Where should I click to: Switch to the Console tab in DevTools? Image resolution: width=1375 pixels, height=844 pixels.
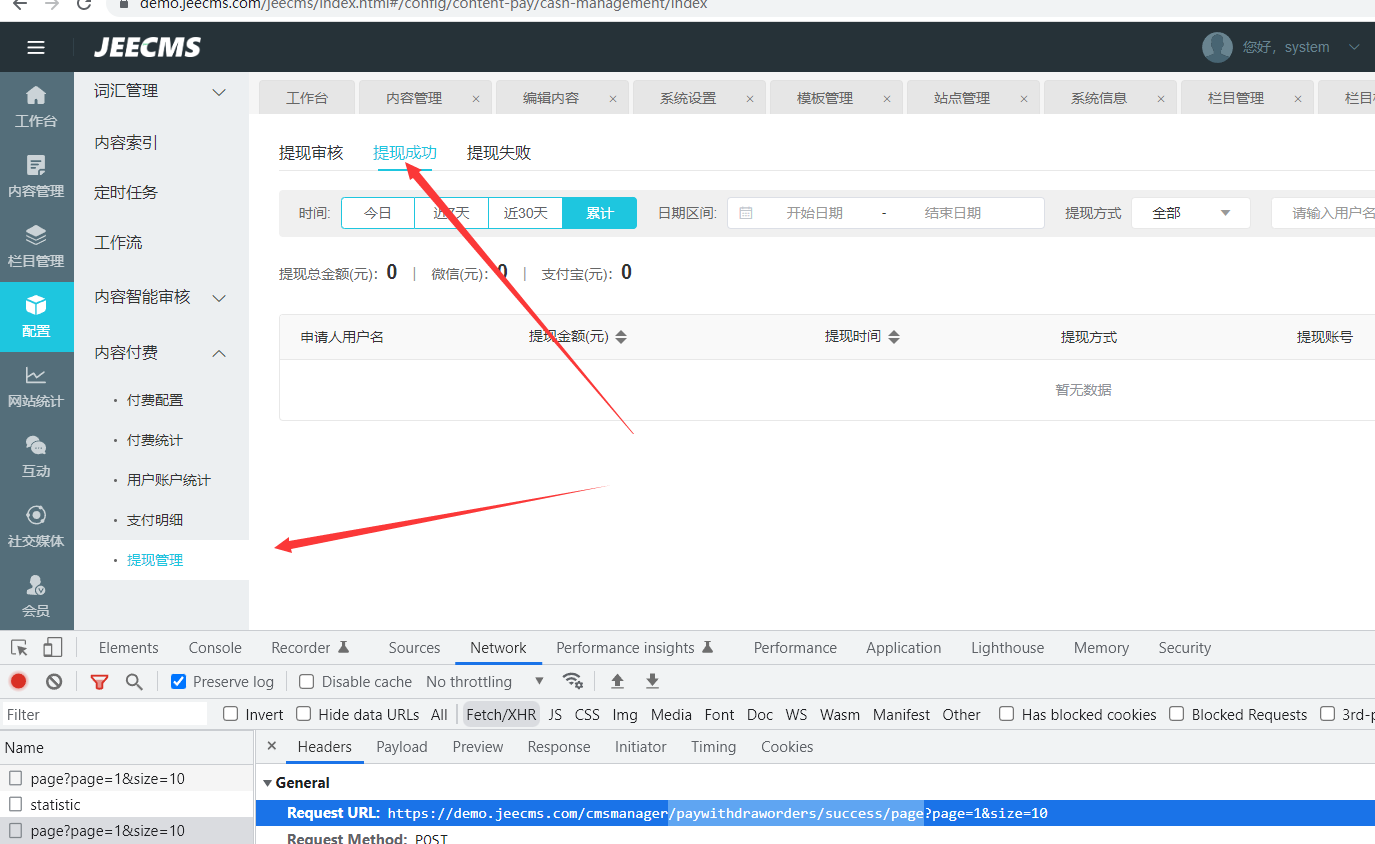click(x=215, y=648)
